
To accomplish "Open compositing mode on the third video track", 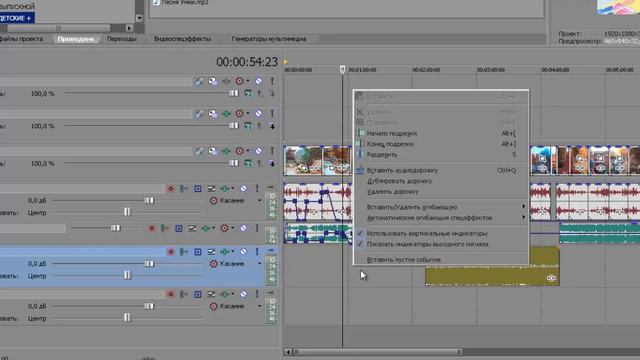I will [x=248, y=163].
